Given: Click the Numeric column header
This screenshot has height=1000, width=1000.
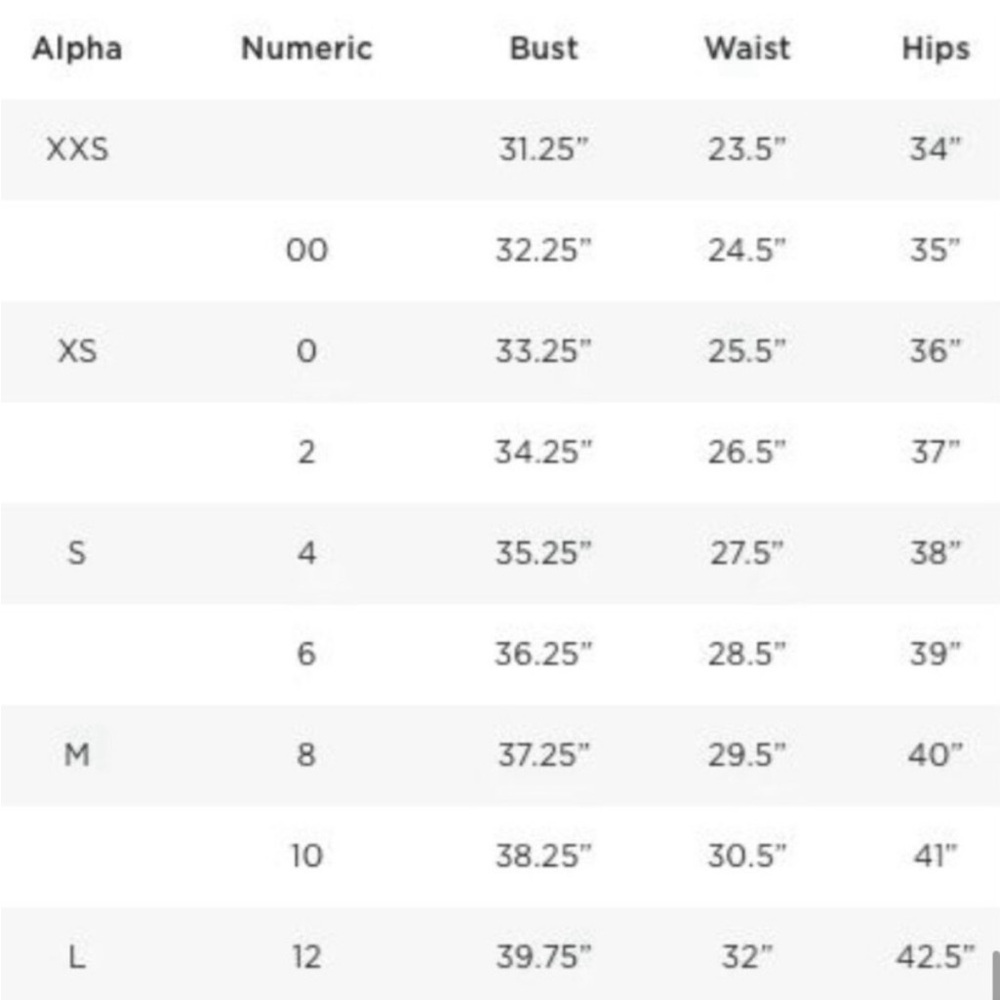Looking at the screenshot, I should click(x=307, y=48).
